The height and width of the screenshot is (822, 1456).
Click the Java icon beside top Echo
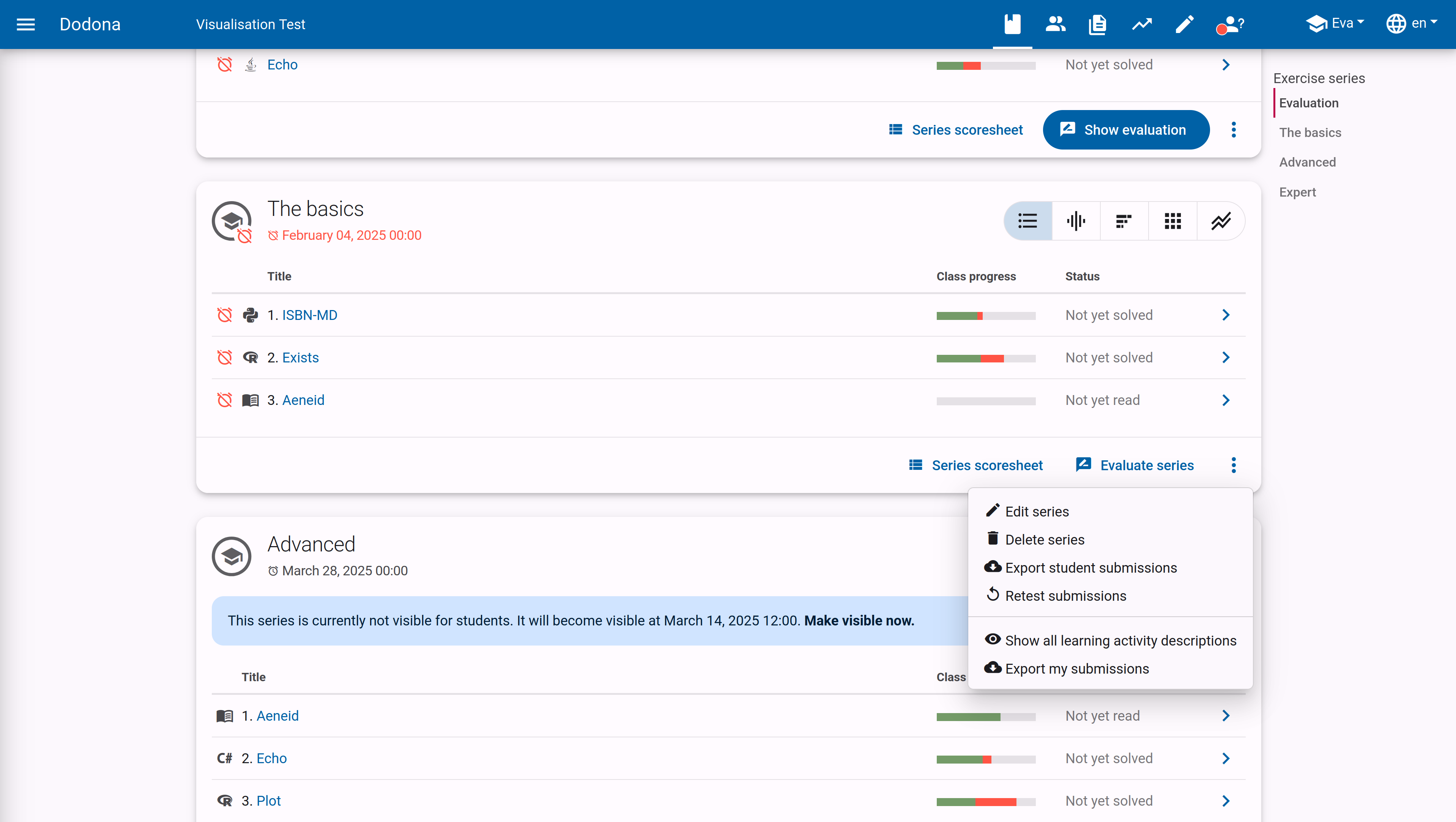tap(251, 65)
